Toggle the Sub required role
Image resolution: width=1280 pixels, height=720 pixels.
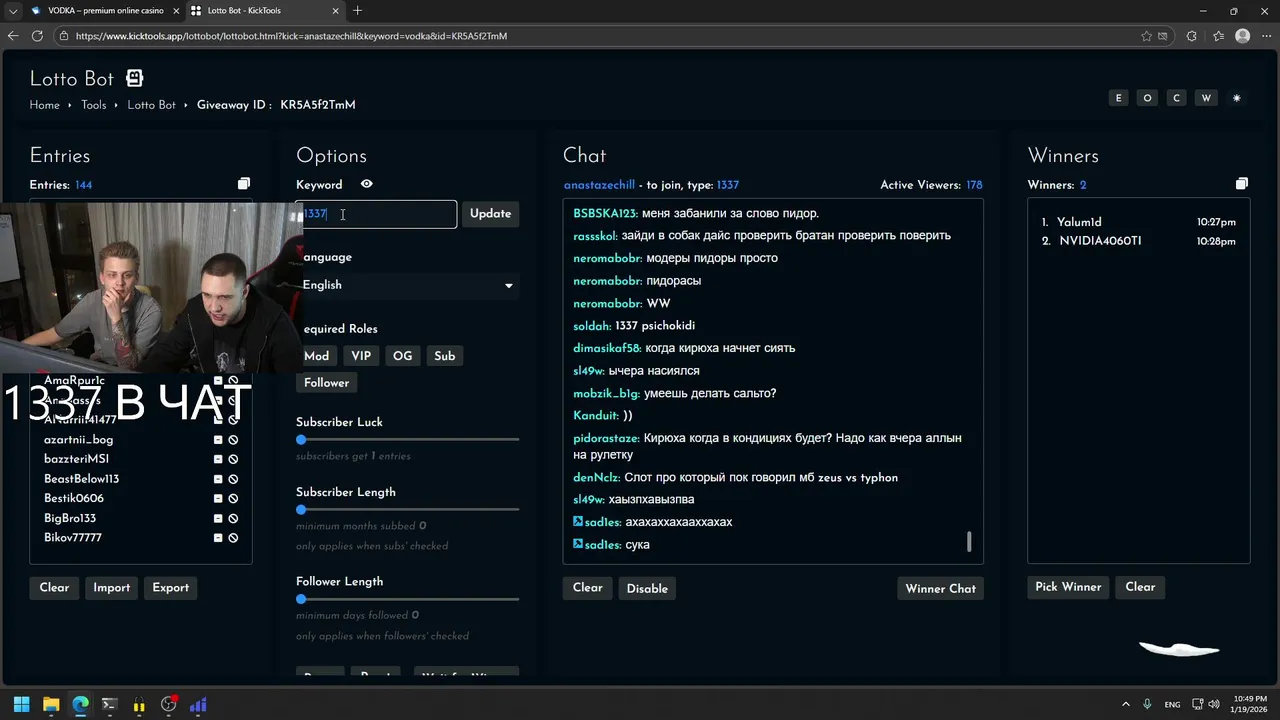(x=445, y=356)
